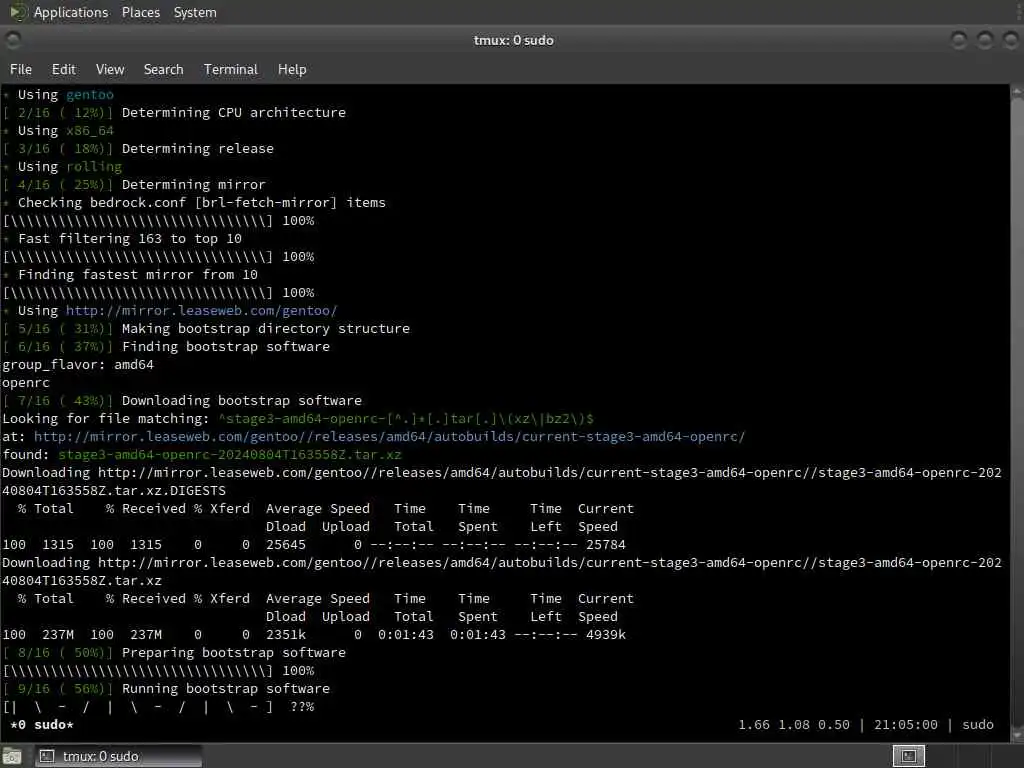Click the mirror.leaseweb.com/gentoo/ link after Using
The width and height of the screenshot is (1024, 768).
coord(201,311)
